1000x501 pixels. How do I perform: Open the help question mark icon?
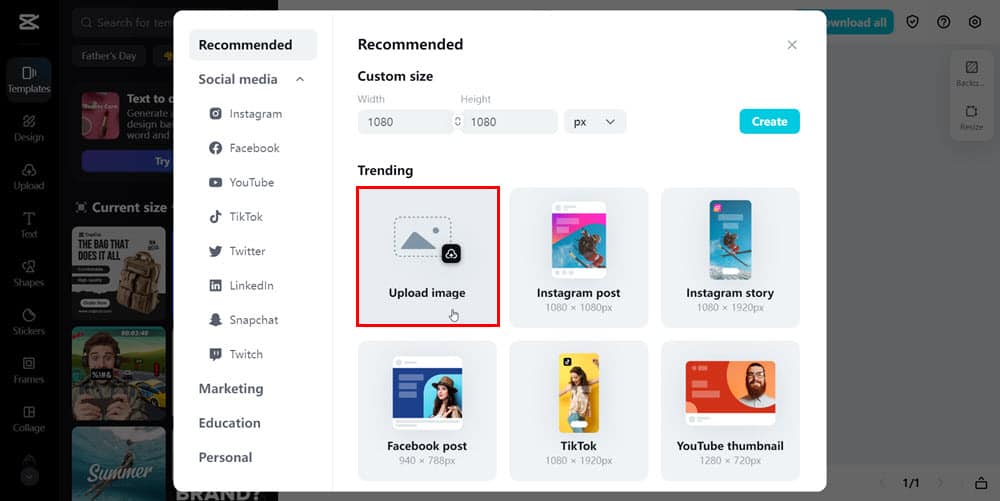944,22
